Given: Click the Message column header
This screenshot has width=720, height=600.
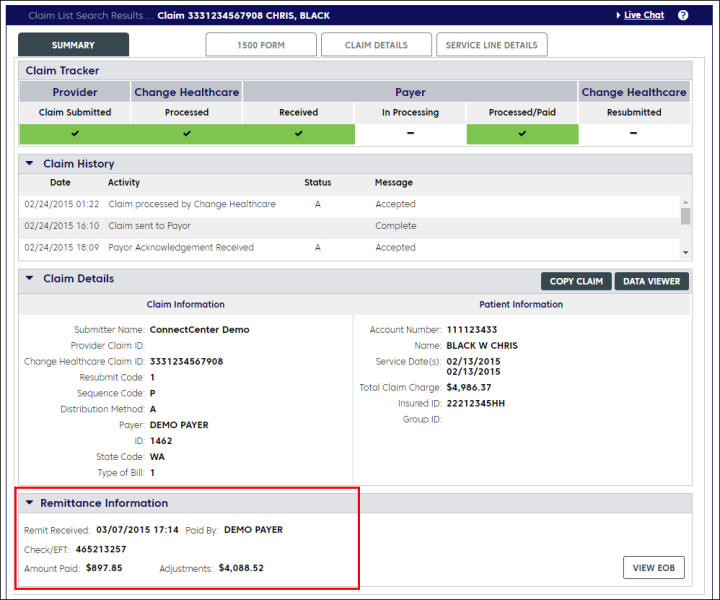Looking at the screenshot, I should pos(394,182).
